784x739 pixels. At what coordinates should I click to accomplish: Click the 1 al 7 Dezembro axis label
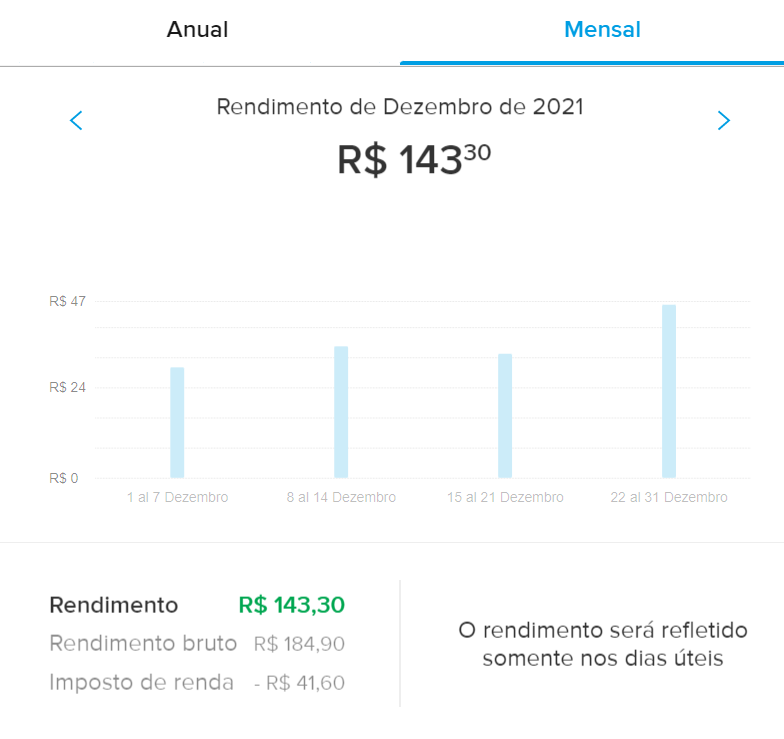coord(178,497)
